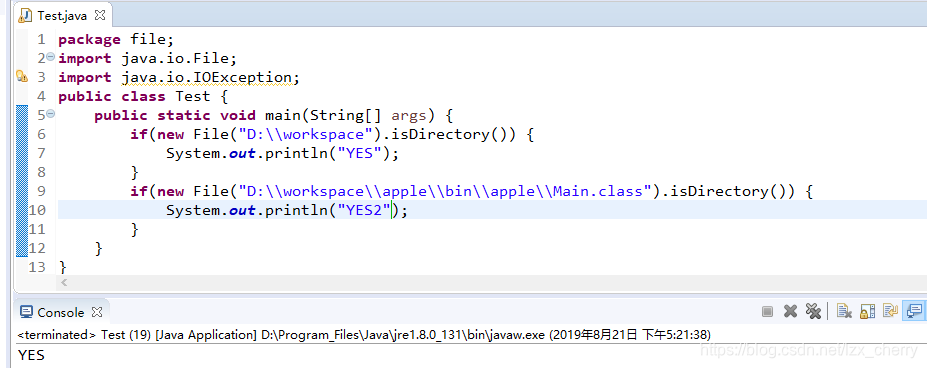The image size is (927, 368).
Task: Click the terminated launch description in Console
Action: tap(364, 335)
